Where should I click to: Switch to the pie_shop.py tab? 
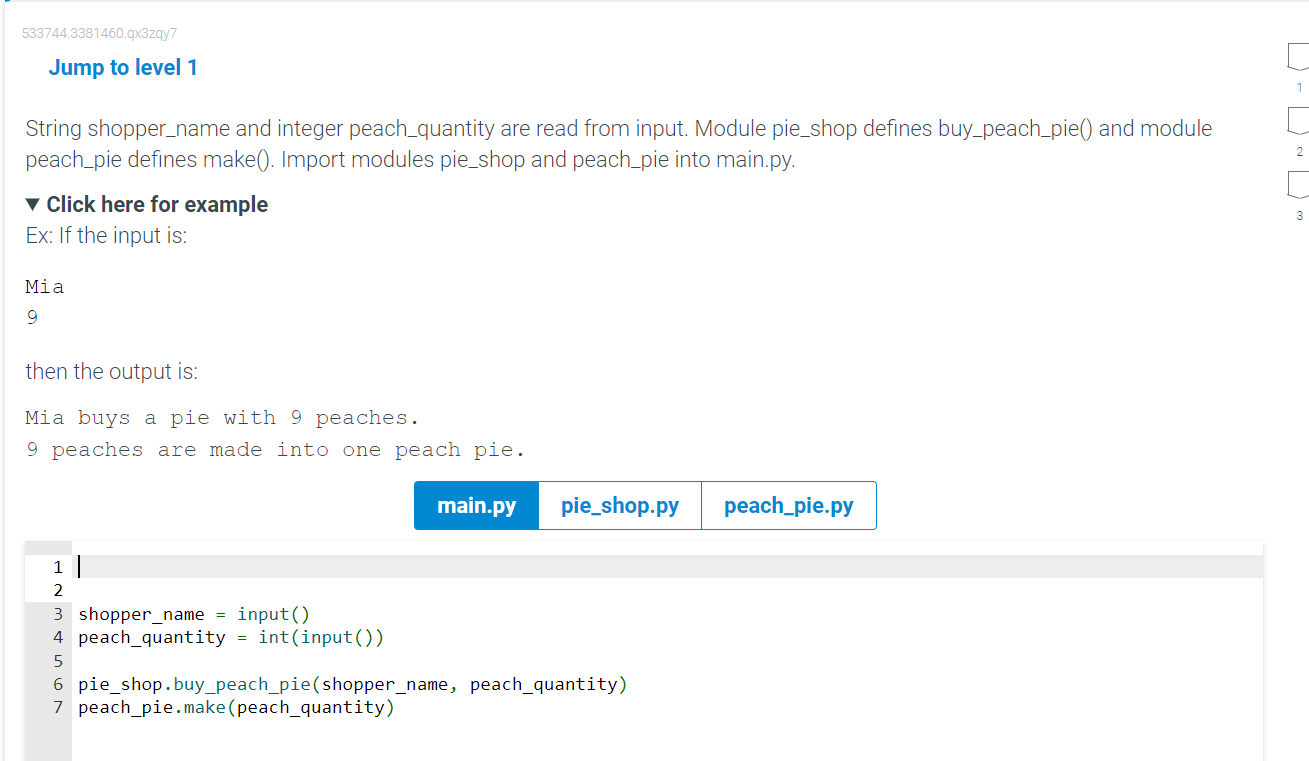[619, 505]
